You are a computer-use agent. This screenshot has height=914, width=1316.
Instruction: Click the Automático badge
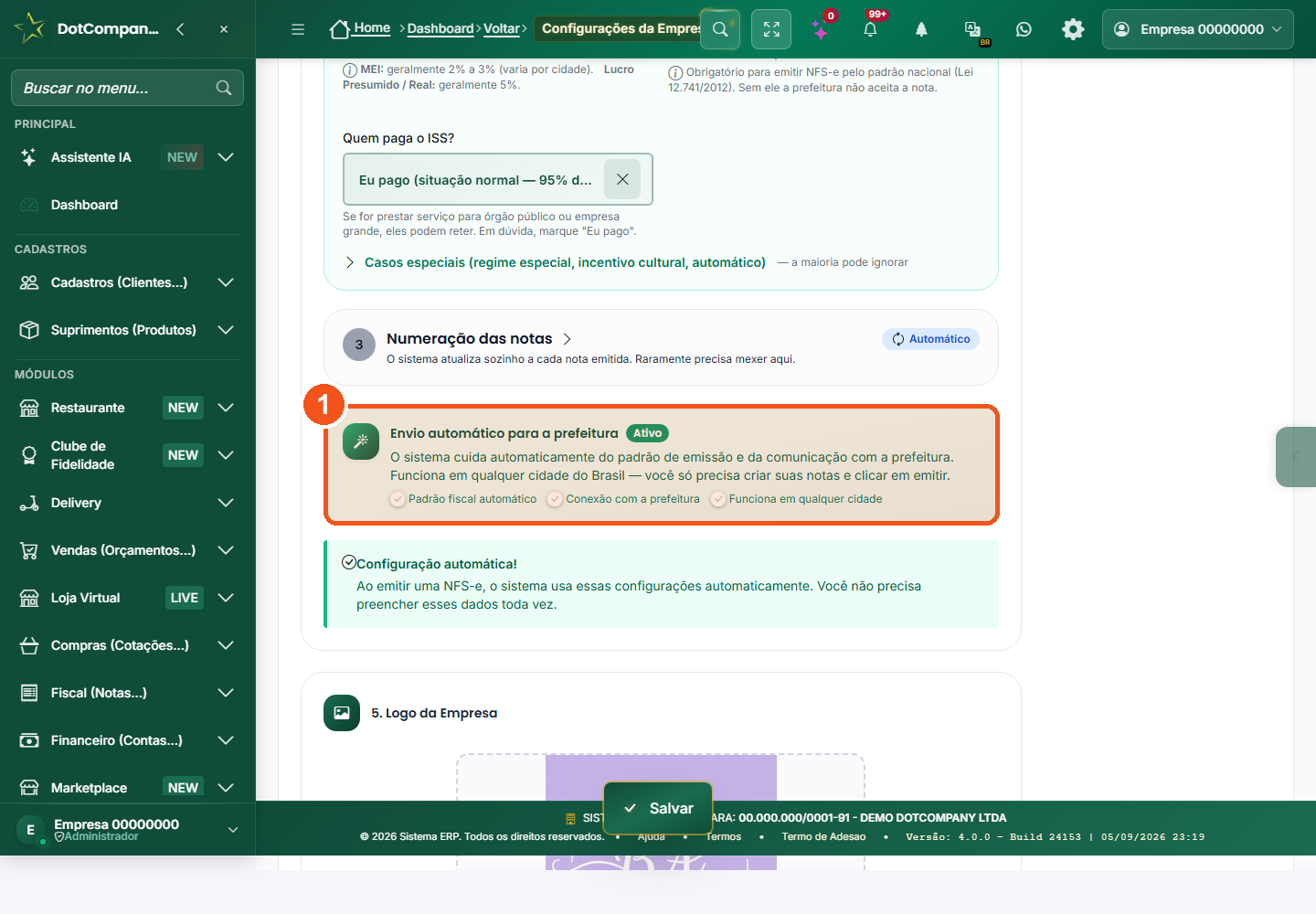pos(930,339)
